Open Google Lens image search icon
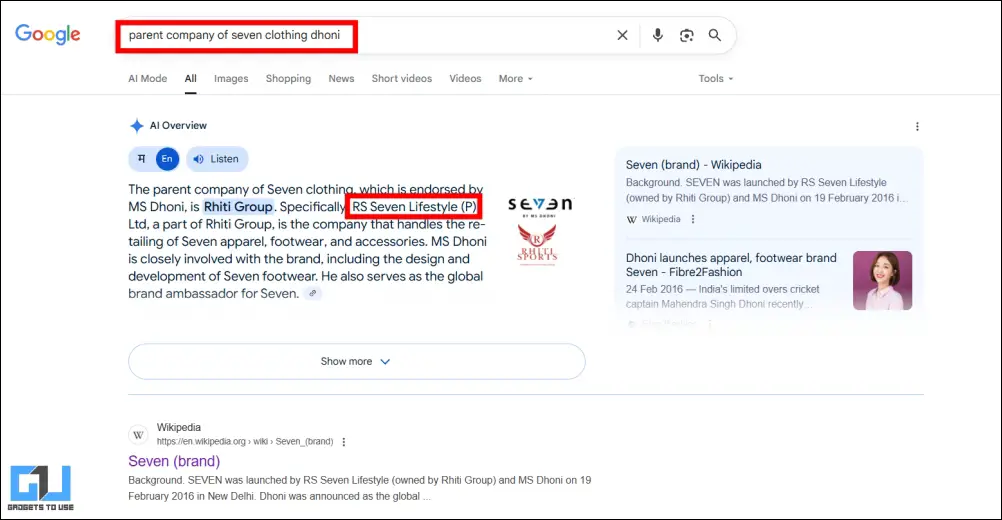Screen dimensions: 1002x520 pos(686,35)
